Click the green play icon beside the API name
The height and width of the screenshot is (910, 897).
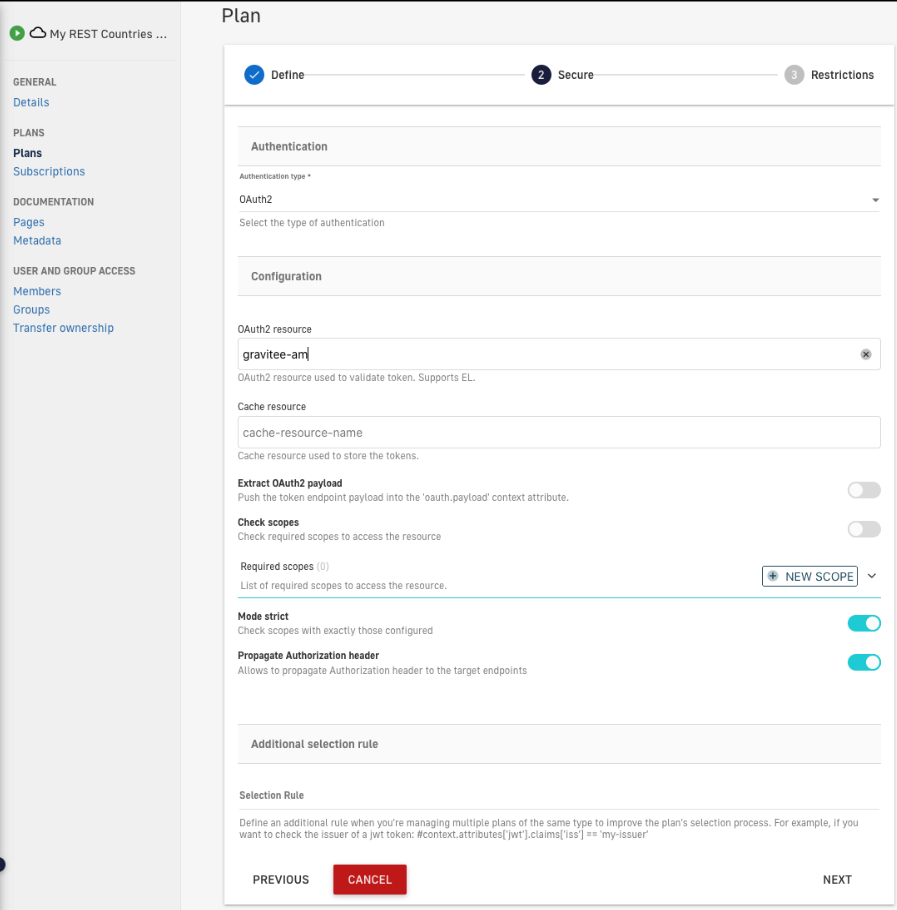click(16, 32)
